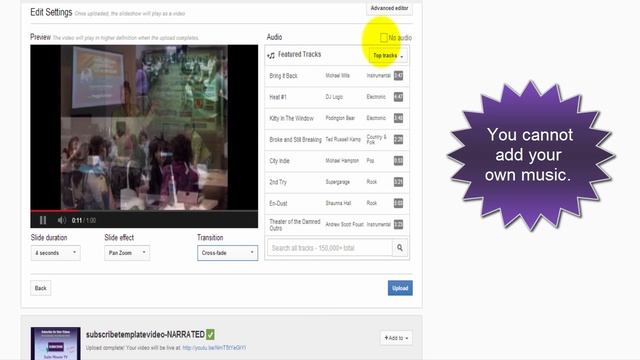Select the 2nd Try track
The image size is (640, 360).
tap(337, 182)
